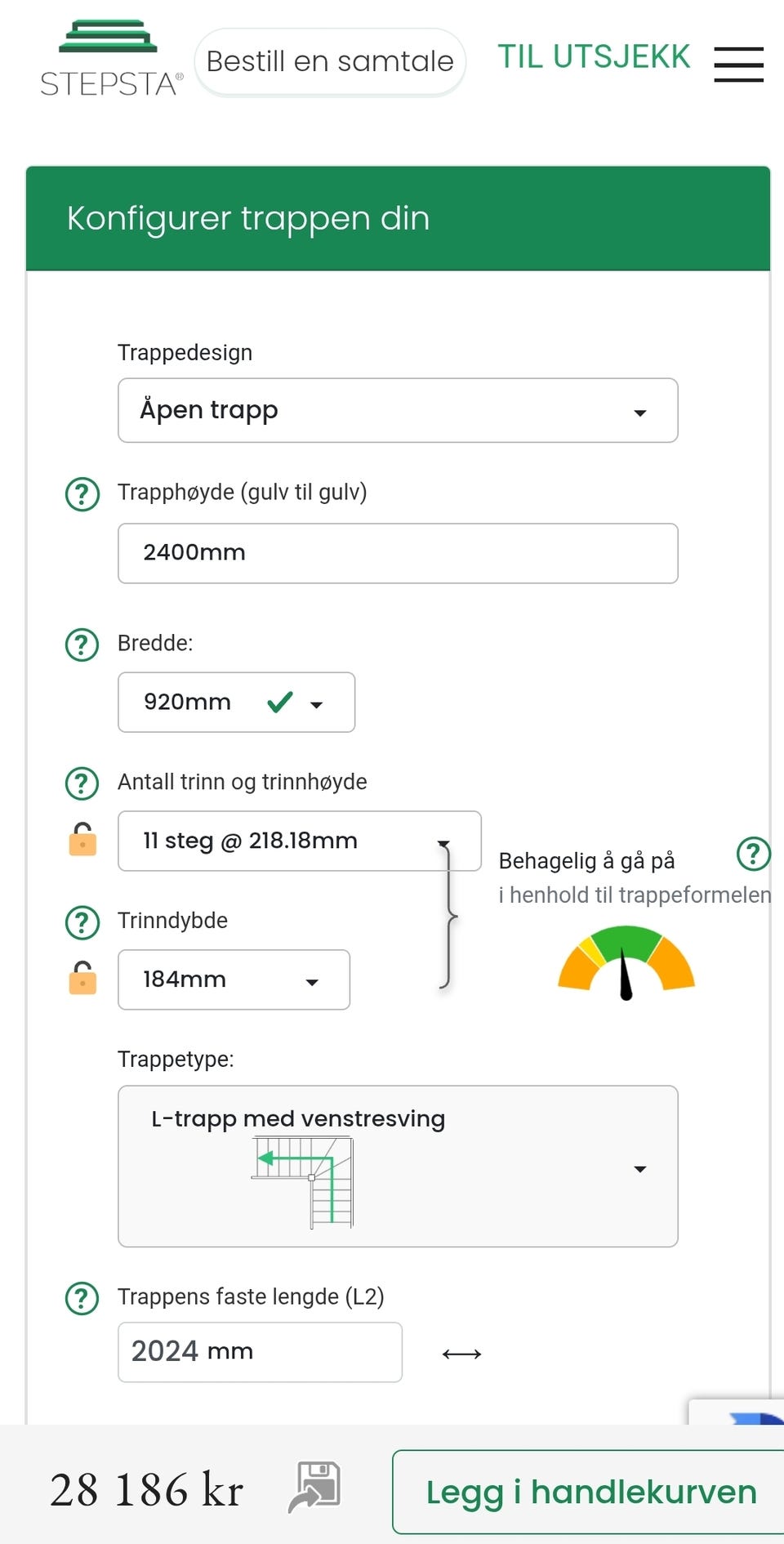
Task: Expand the Trinndybde 184mm dropdown
Action: click(x=234, y=980)
